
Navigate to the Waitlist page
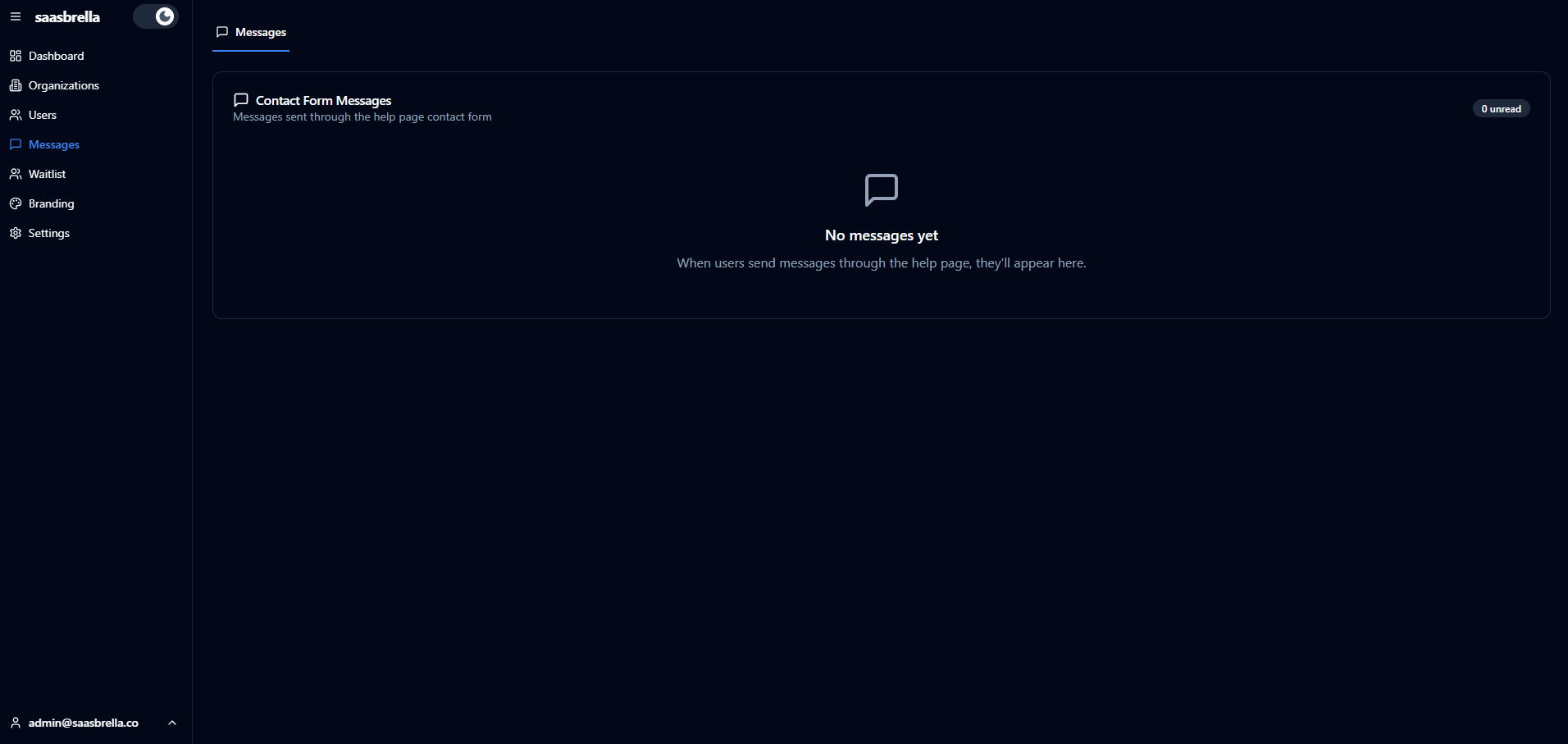click(47, 174)
